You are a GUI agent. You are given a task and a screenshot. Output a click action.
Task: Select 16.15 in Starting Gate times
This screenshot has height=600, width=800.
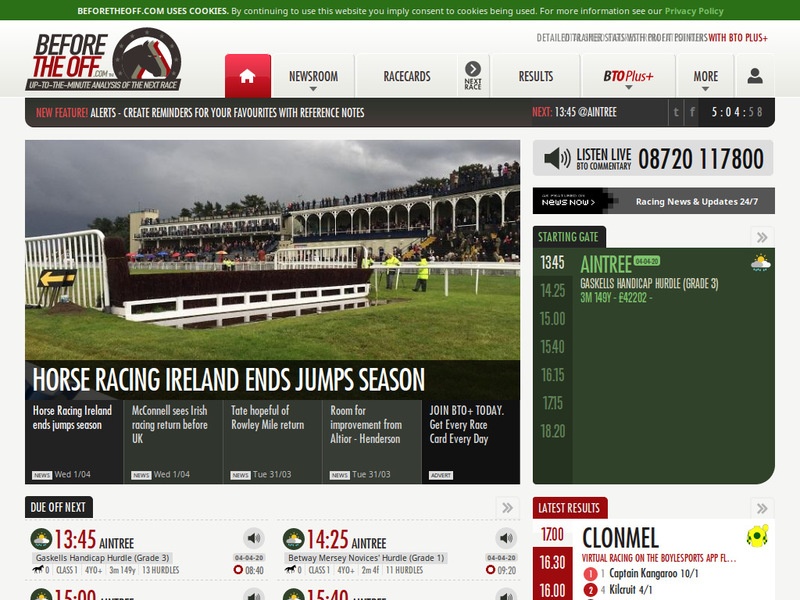coord(553,375)
